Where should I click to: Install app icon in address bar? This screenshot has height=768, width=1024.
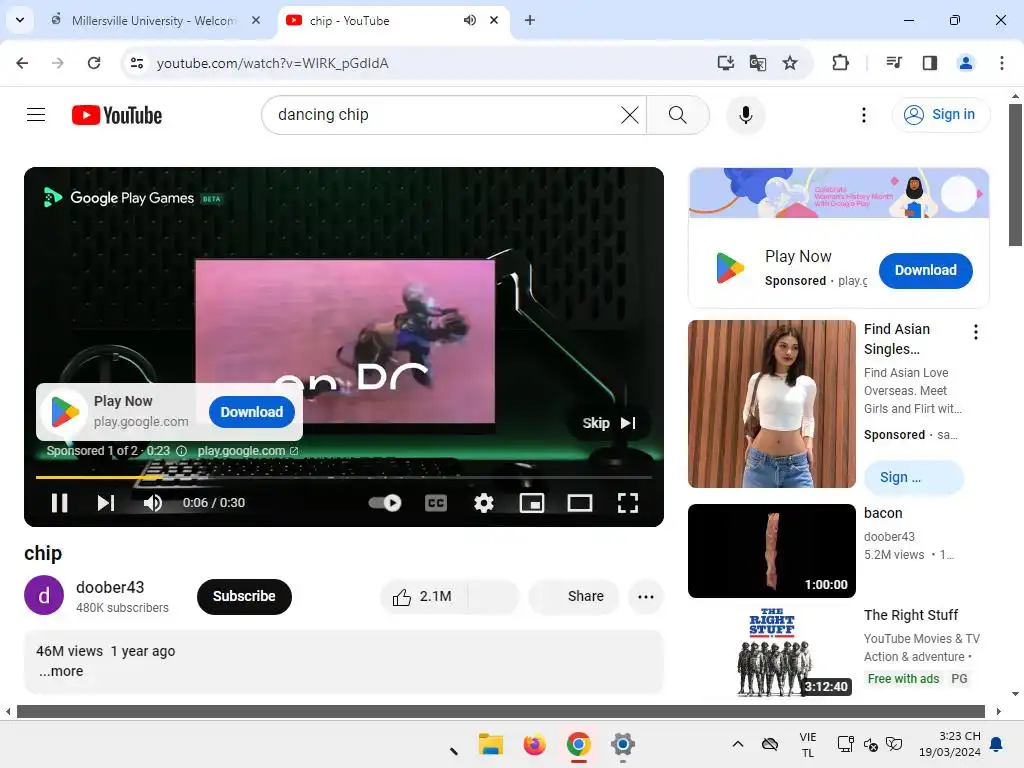pyautogui.click(x=726, y=63)
